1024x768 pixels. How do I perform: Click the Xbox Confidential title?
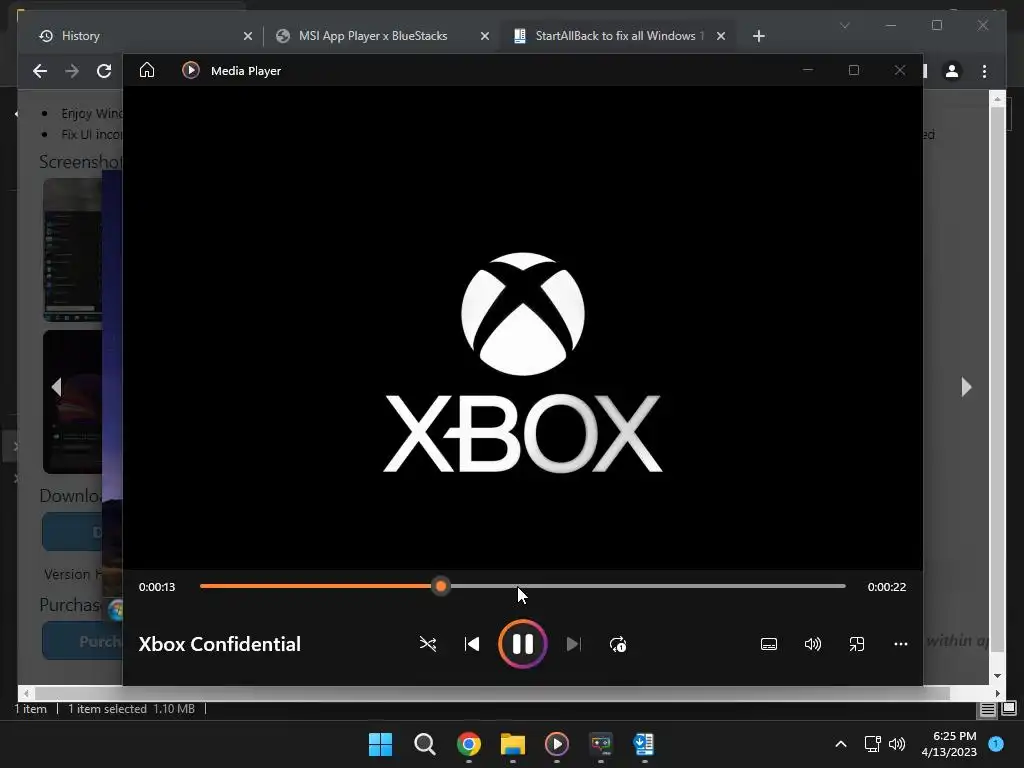tap(219, 644)
